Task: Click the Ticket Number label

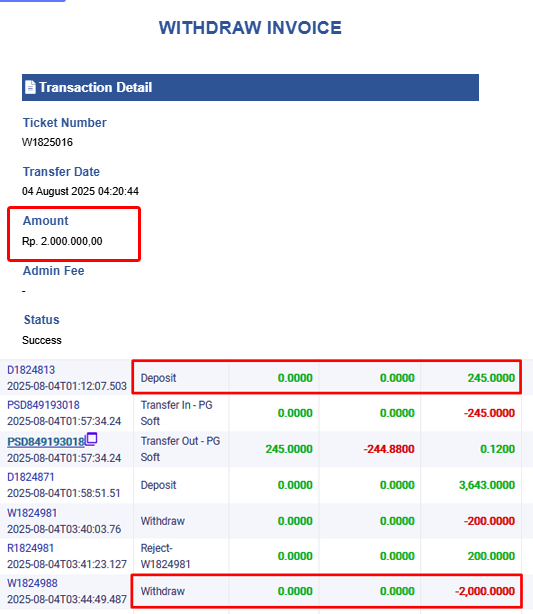Action: (65, 123)
